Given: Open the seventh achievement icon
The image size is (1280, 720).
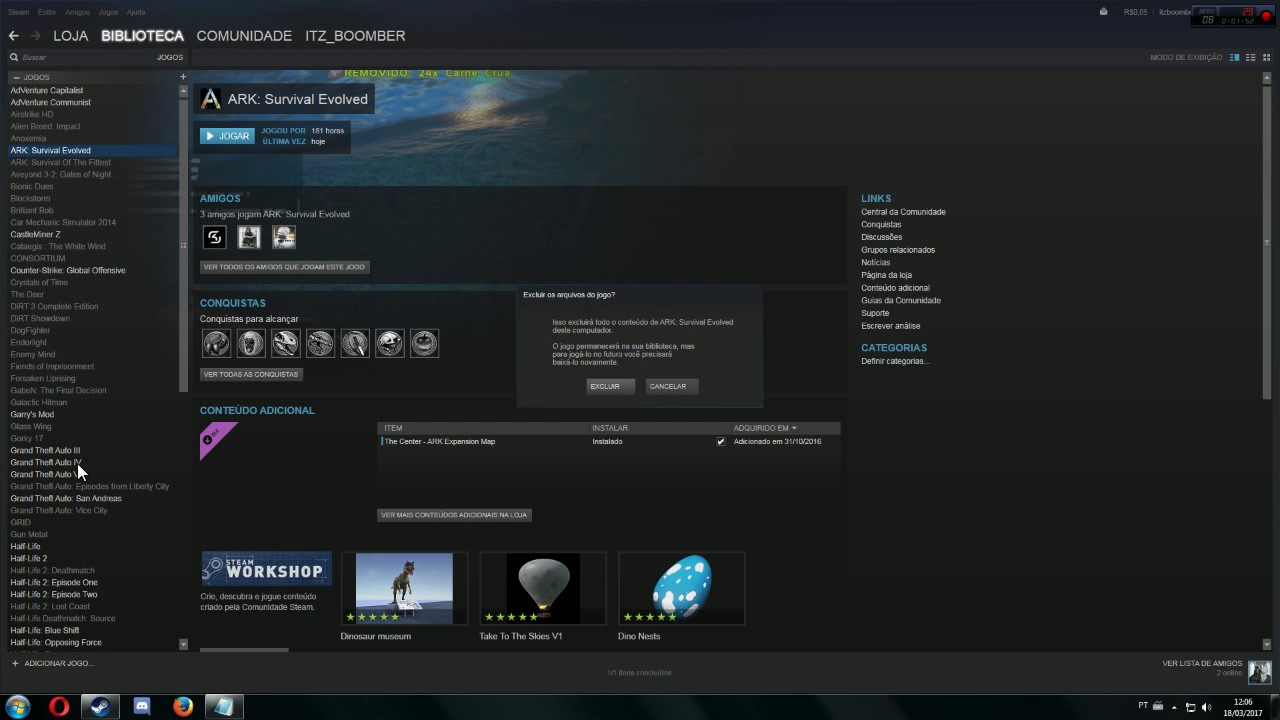Looking at the screenshot, I should click(x=424, y=343).
